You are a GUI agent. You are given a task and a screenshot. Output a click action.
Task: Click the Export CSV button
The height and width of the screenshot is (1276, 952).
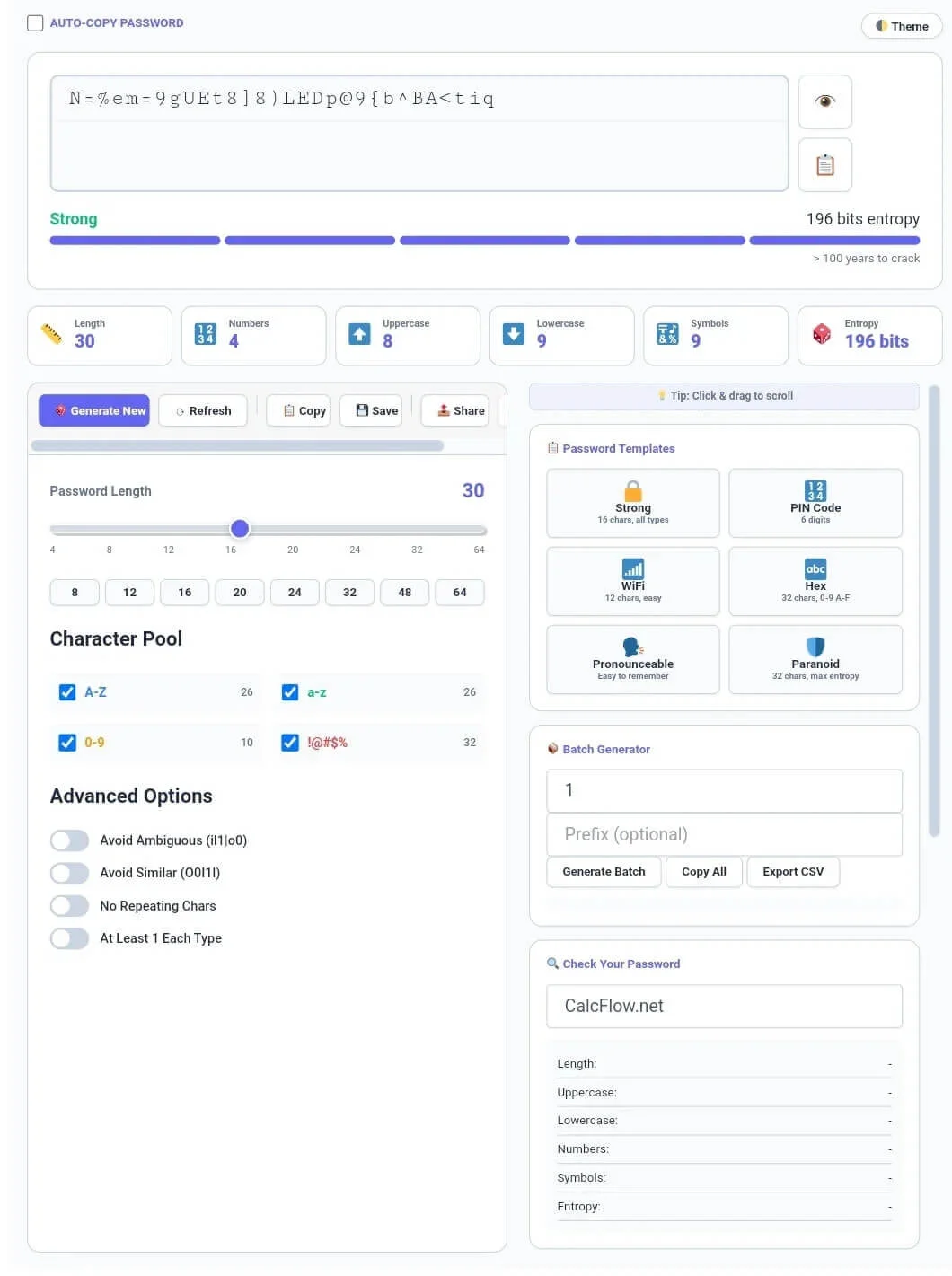[x=792, y=871]
